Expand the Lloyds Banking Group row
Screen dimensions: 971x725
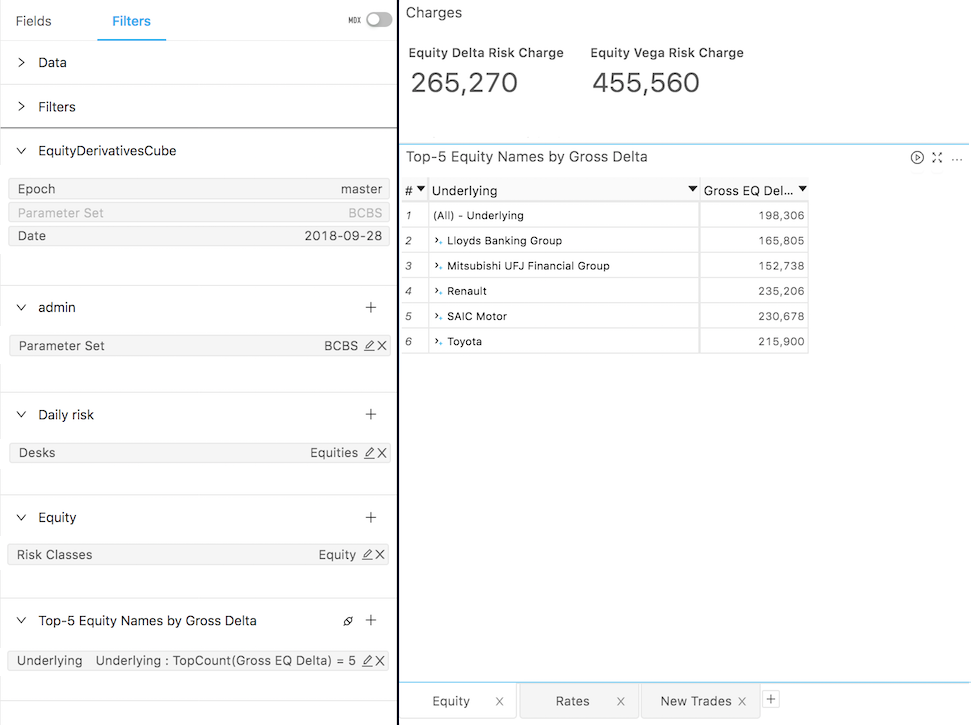point(438,241)
